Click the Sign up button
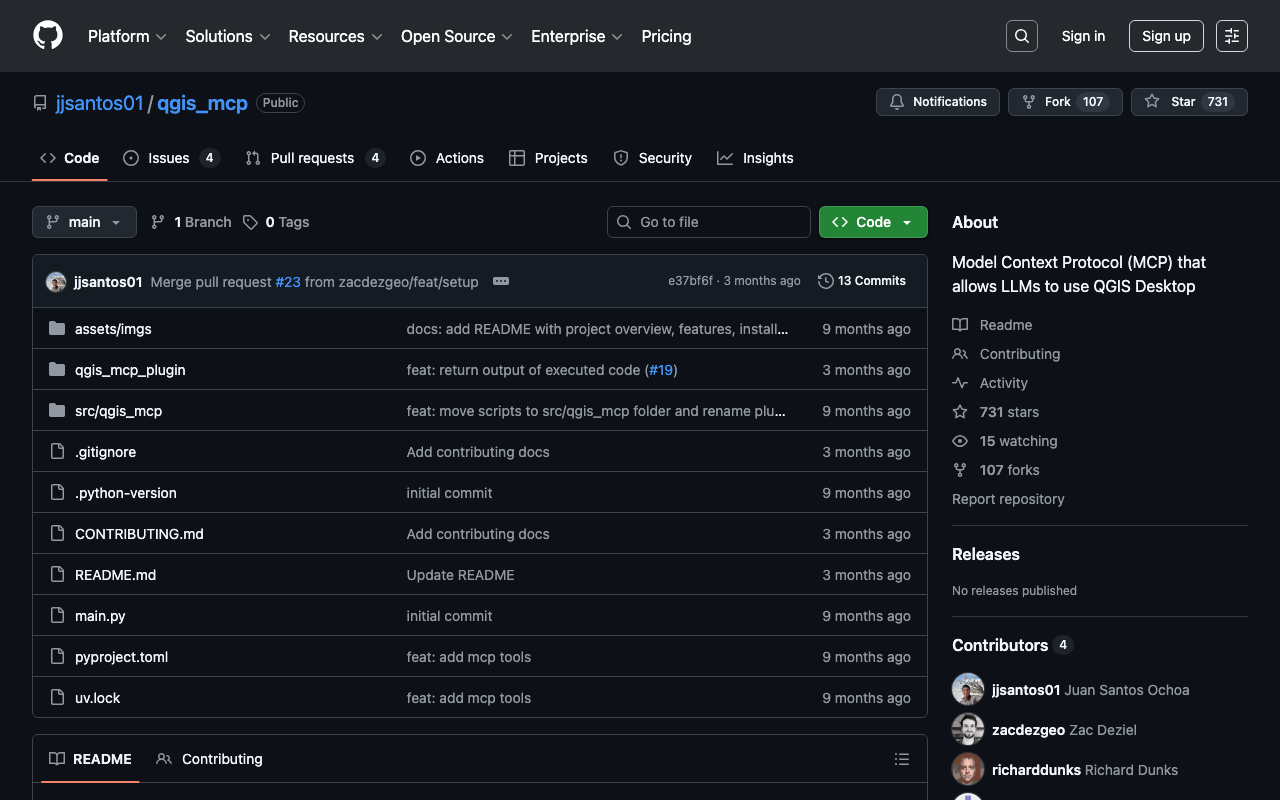 (1166, 36)
